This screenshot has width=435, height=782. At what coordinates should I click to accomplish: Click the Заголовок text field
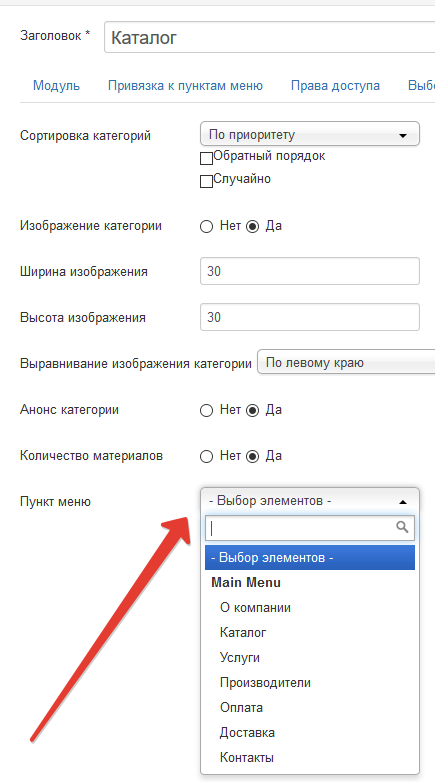269,37
